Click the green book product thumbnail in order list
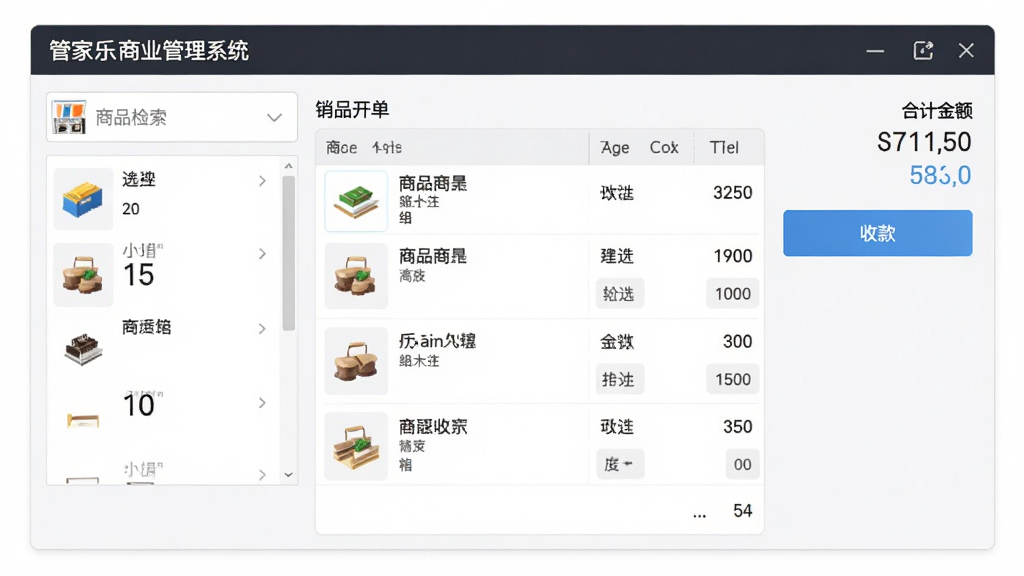Viewport: 1024px width, 576px height. (356, 201)
